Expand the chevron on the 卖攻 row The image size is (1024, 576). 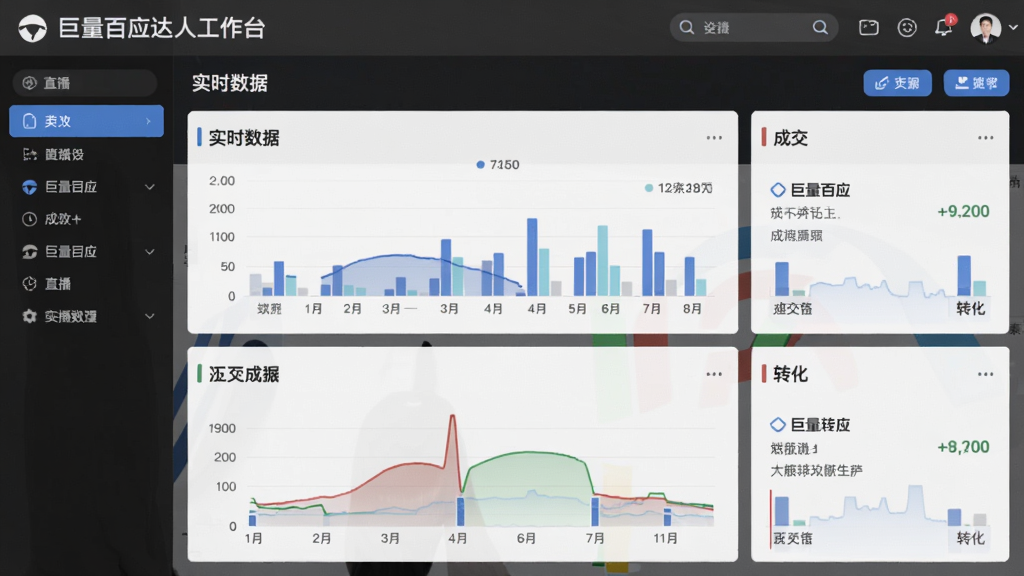tap(148, 121)
